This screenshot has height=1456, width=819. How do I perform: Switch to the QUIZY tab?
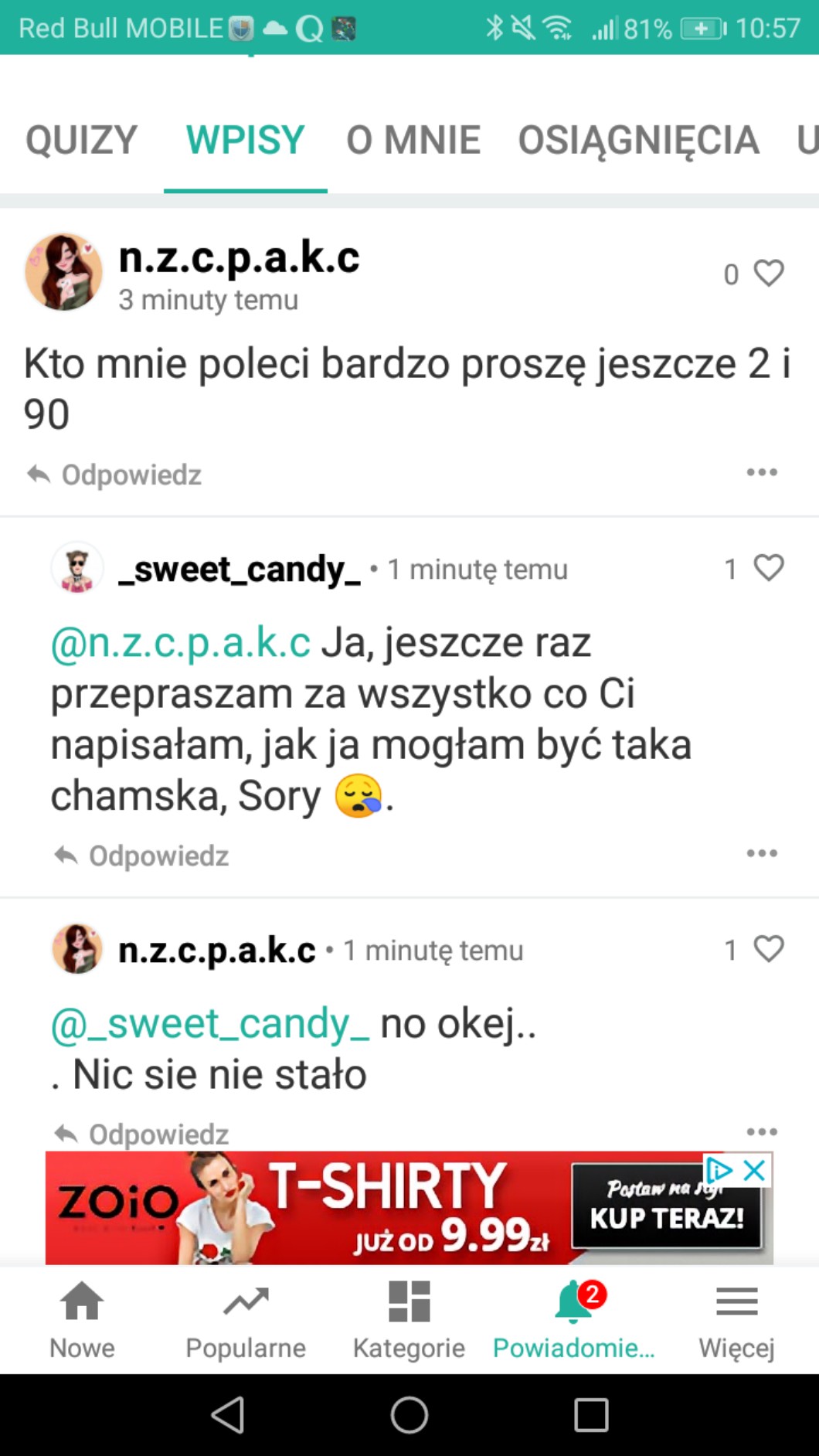[x=81, y=140]
